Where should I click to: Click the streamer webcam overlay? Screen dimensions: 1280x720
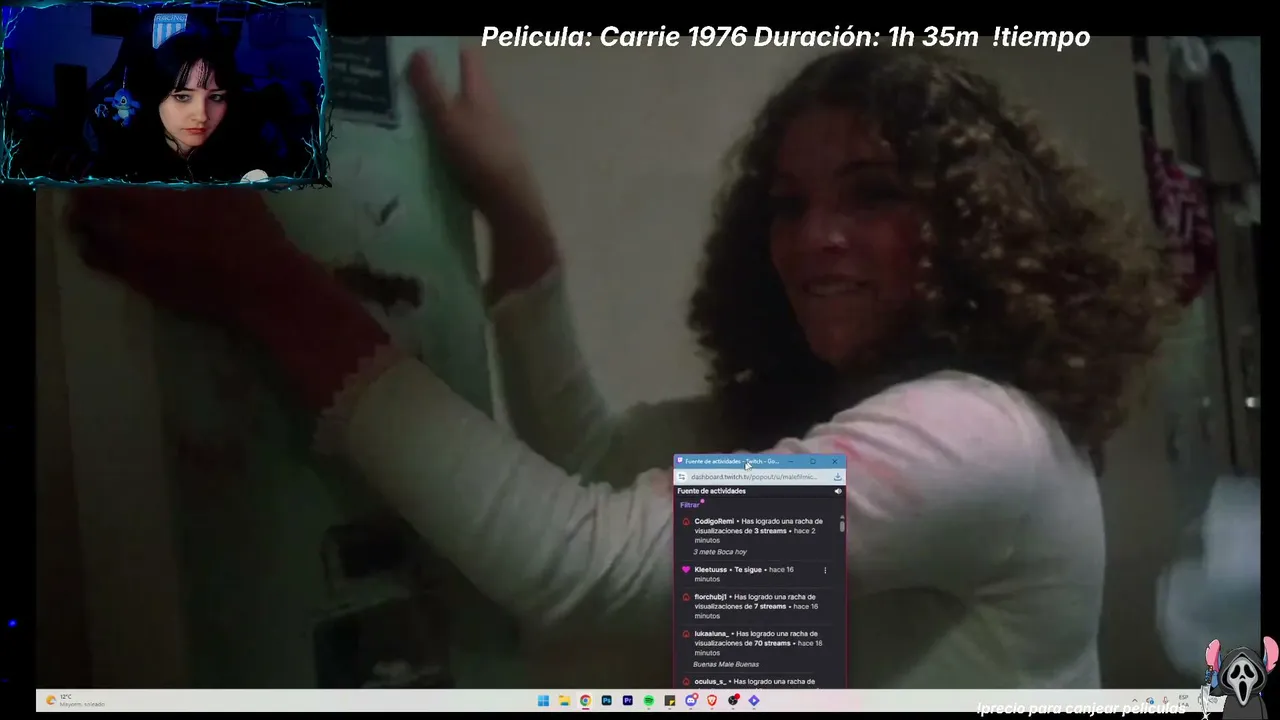point(164,94)
